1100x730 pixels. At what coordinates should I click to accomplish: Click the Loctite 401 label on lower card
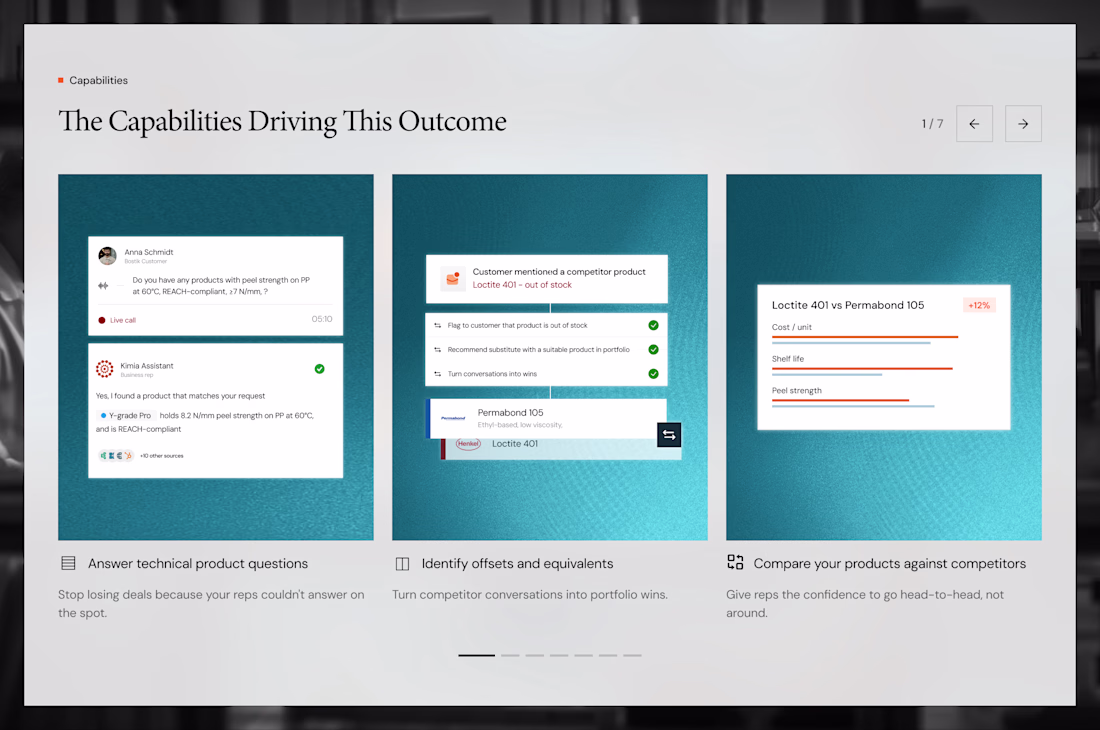[x=515, y=444]
